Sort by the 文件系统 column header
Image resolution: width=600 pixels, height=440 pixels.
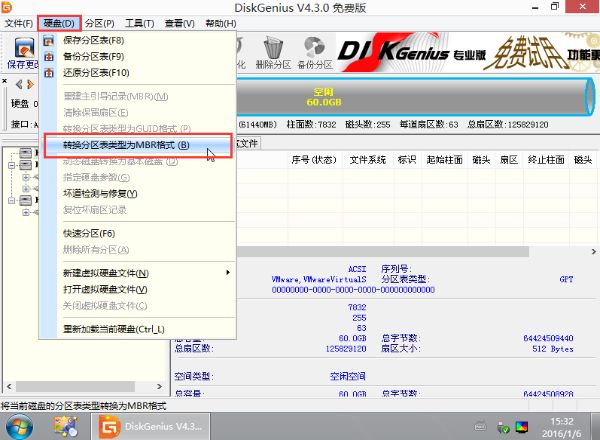368,160
